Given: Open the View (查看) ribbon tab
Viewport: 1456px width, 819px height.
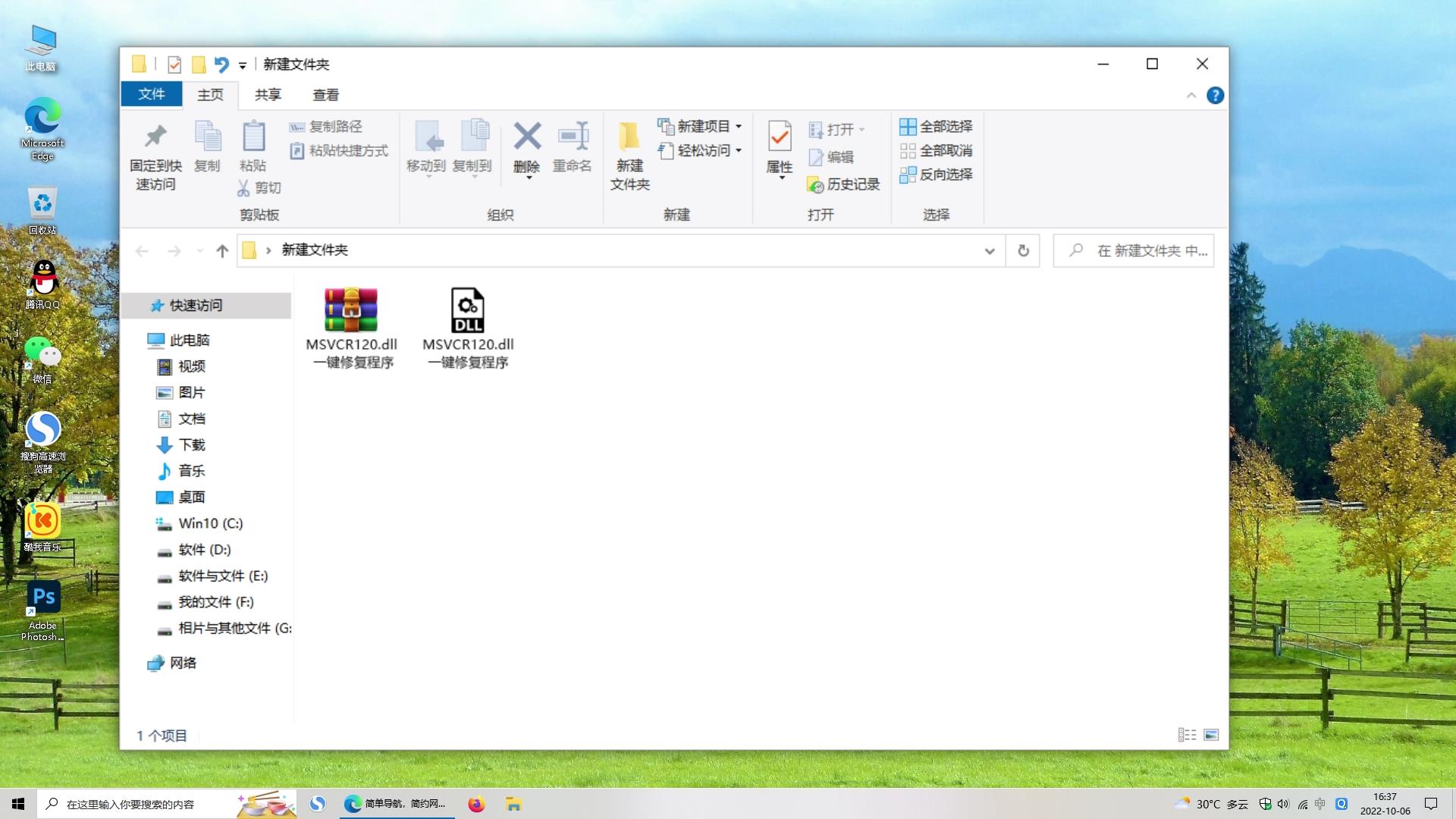Looking at the screenshot, I should point(325,95).
